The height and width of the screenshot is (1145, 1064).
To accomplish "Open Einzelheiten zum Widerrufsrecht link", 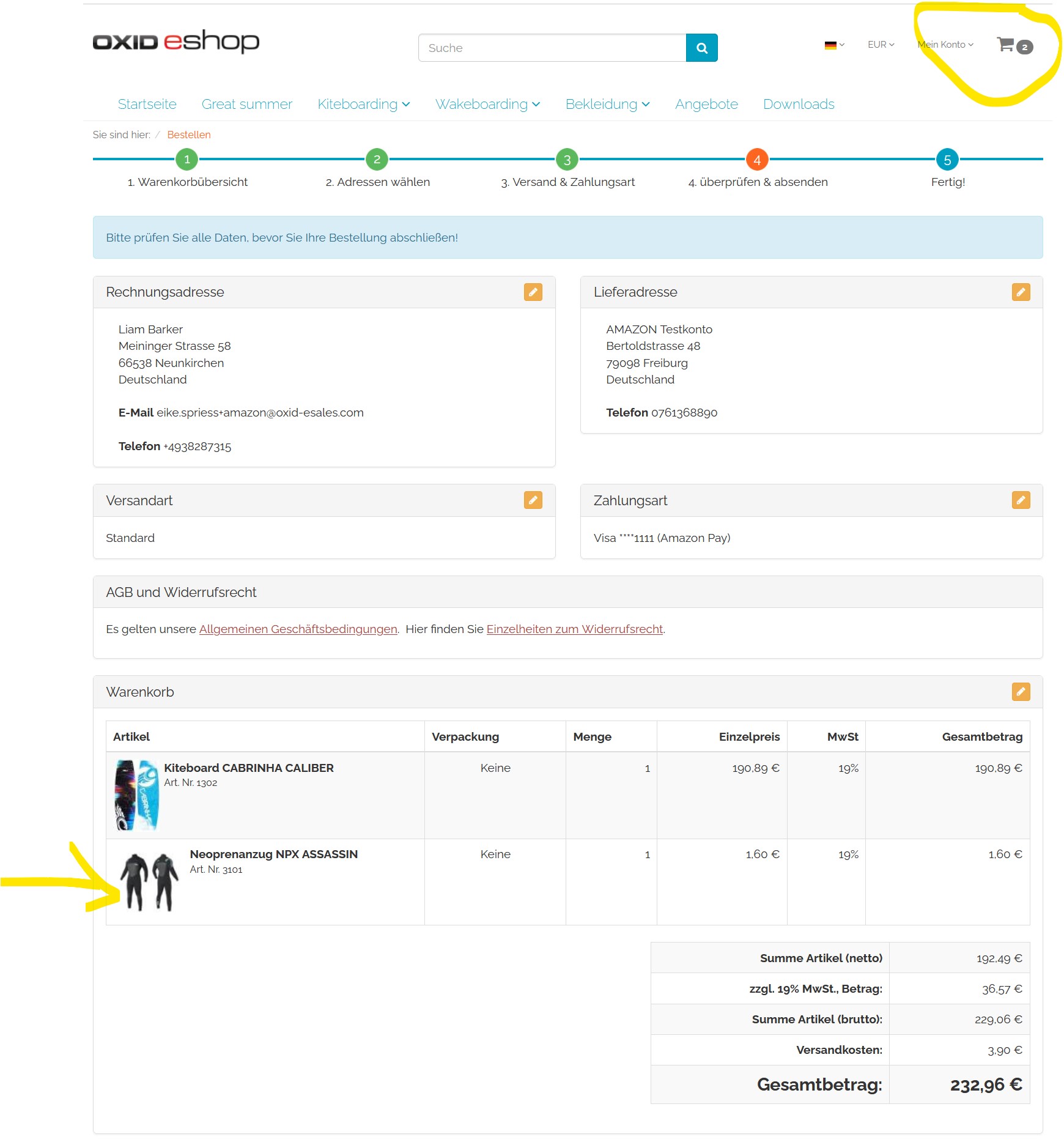I will (x=574, y=629).
